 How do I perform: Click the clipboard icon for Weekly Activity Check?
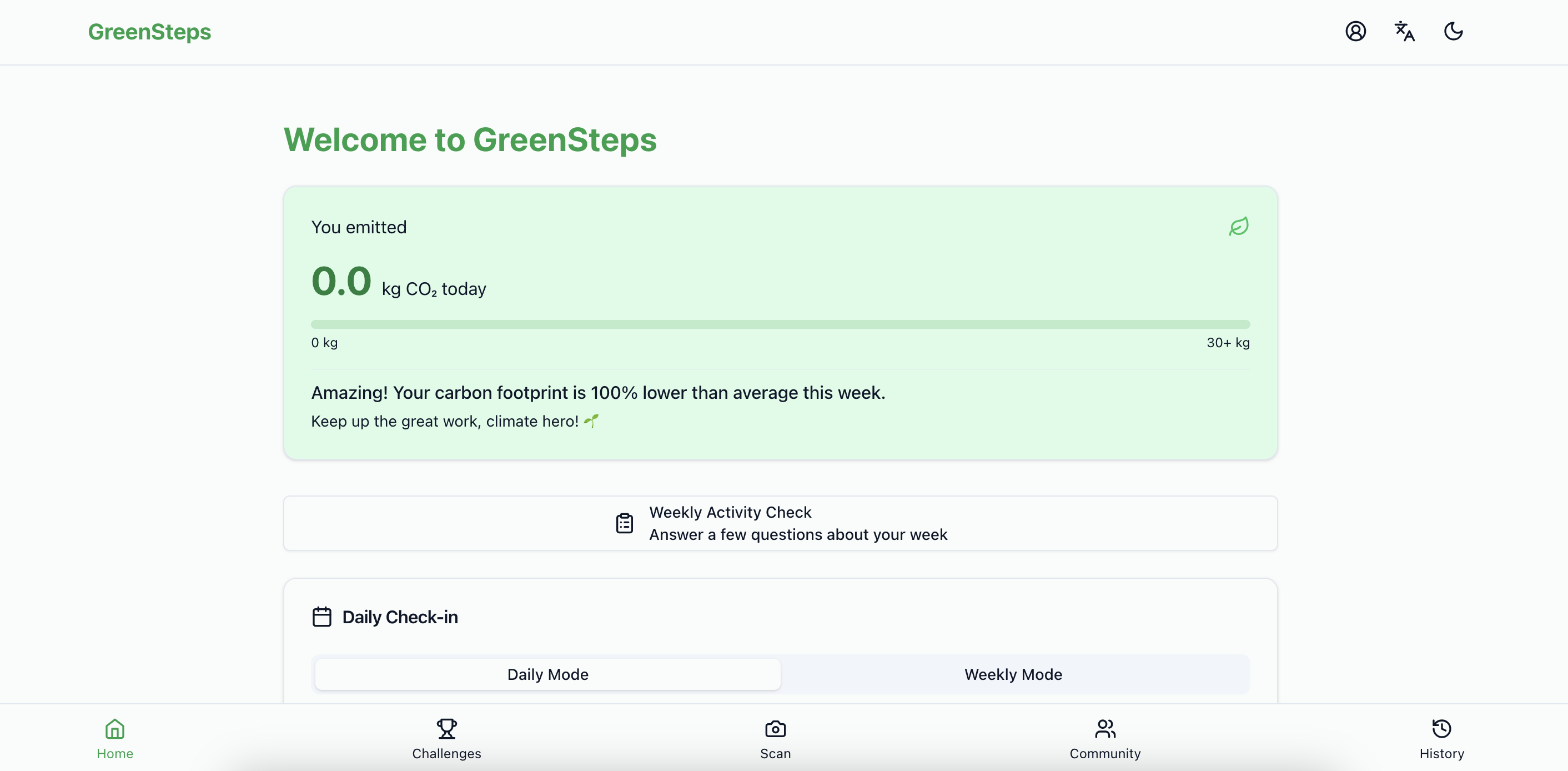pyautogui.click(x=625, y=523)
